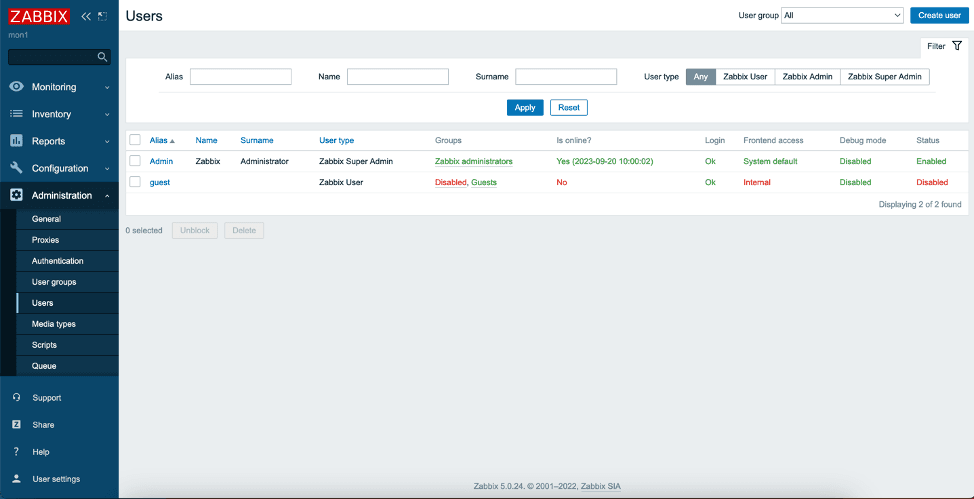Click the Alias filter input field
Viewport: 974px width, 499px height.
click(240, 76)
